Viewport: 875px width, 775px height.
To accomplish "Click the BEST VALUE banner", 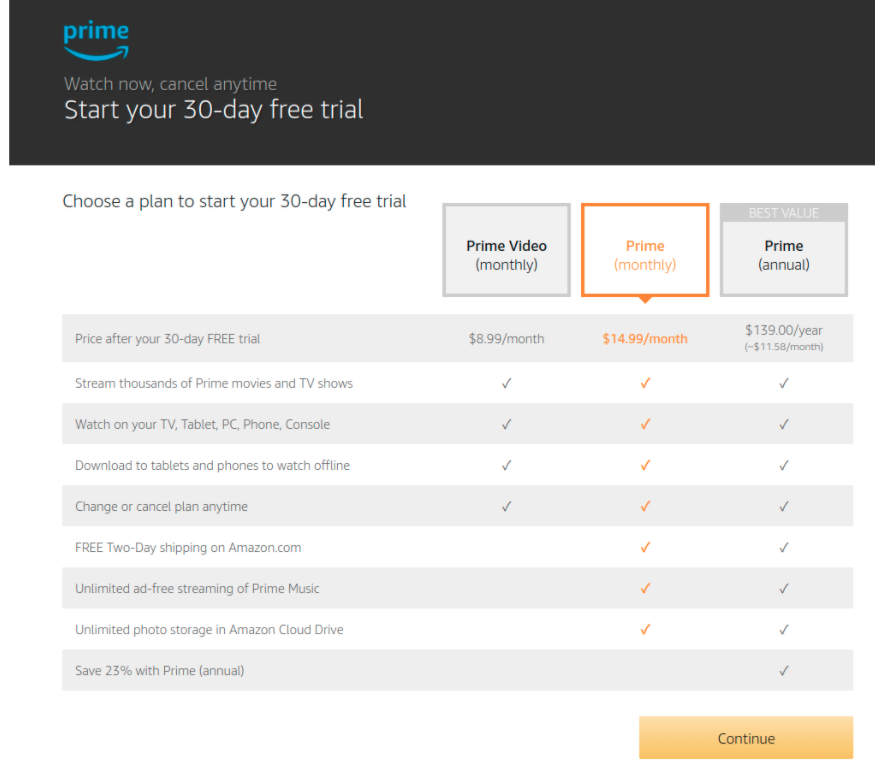I will pos(784,212).
